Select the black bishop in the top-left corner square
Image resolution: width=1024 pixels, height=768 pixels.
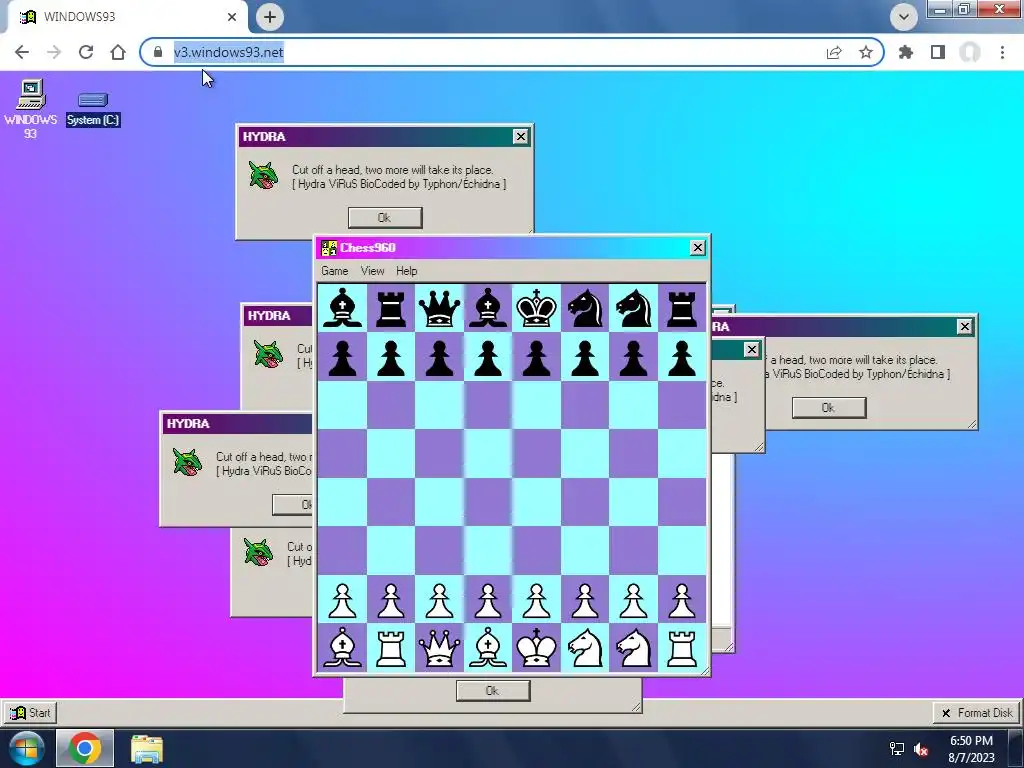342,308
